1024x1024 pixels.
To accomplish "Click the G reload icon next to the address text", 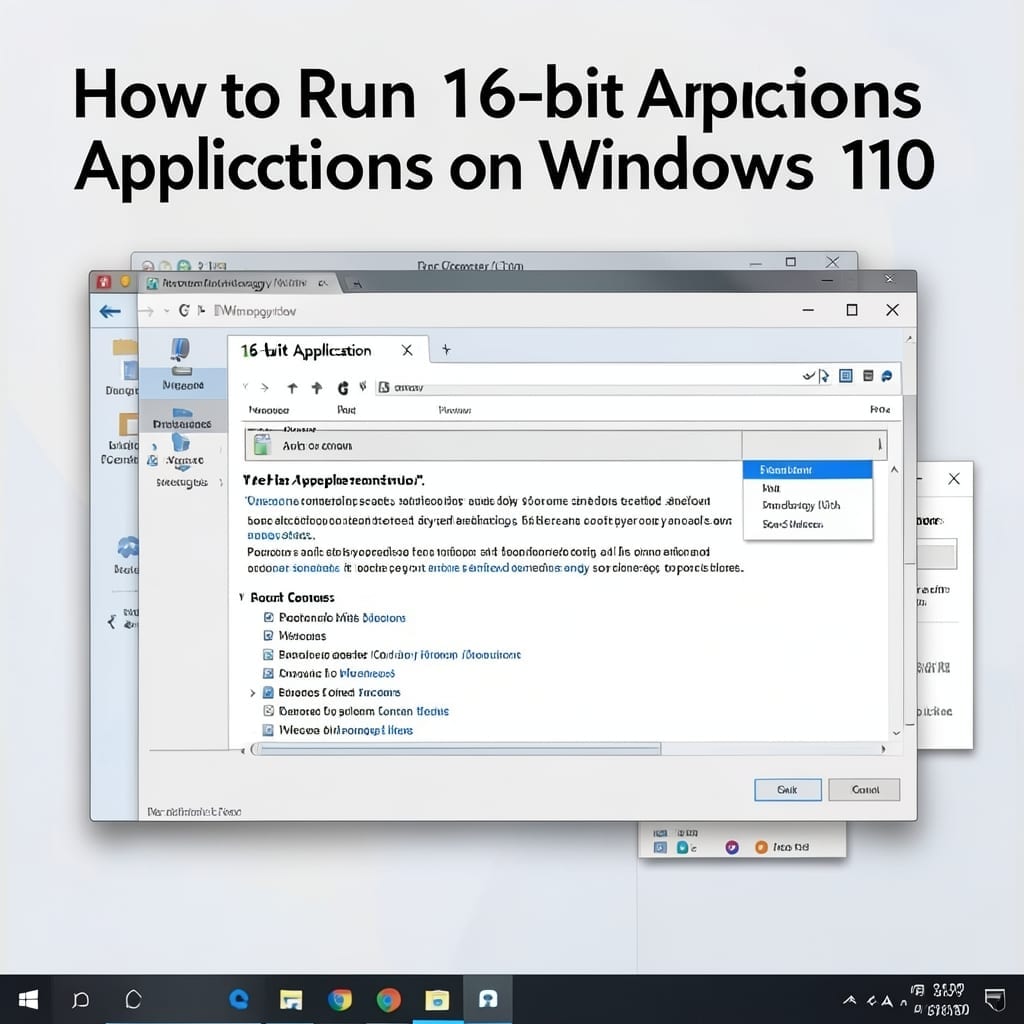I will coord(184,311).
